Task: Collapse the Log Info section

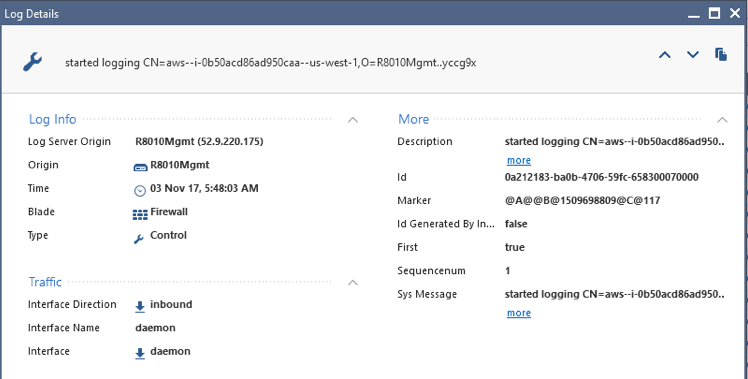Action: [x=353, y=120]
